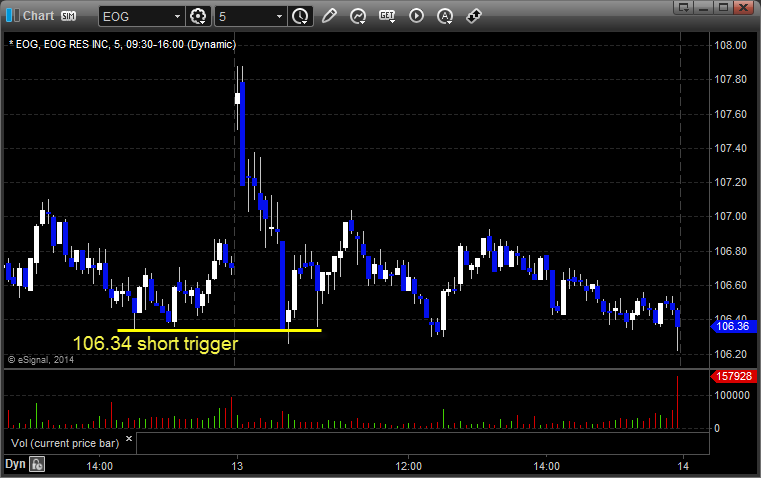Open the studies chart-line menu
This screenshot has height=478, width=761.
(358, 16)
